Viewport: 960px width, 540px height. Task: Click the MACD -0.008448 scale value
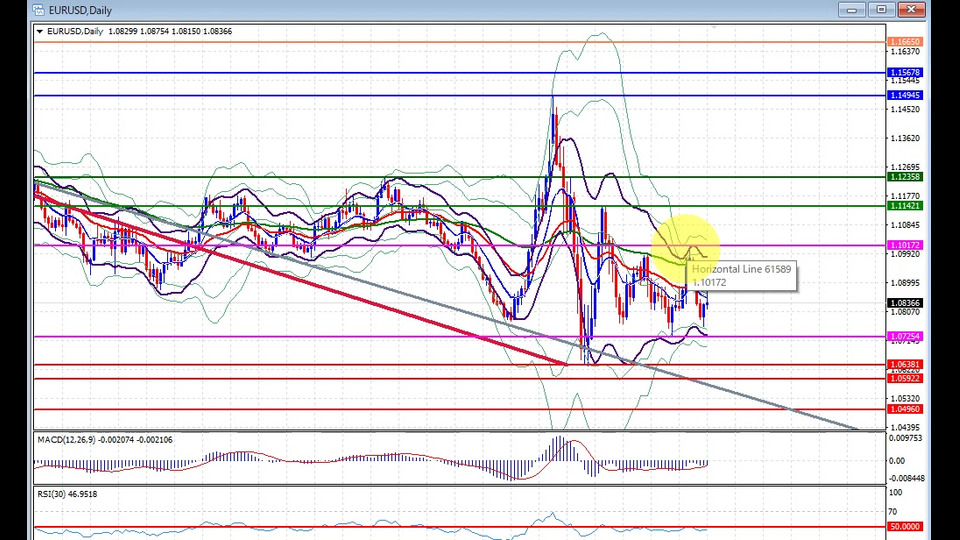[x=907, y=478]
